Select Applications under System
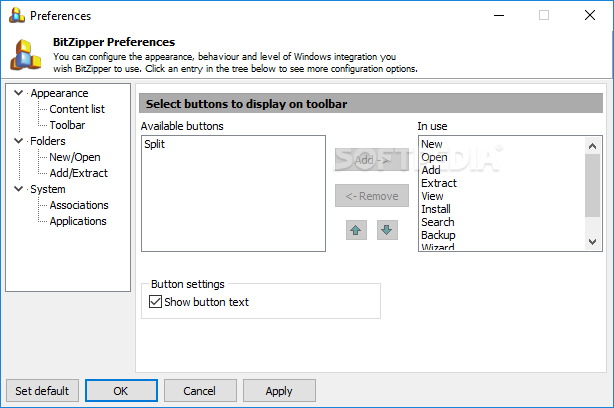Viewport: 614px width, 408px height. 78,221
